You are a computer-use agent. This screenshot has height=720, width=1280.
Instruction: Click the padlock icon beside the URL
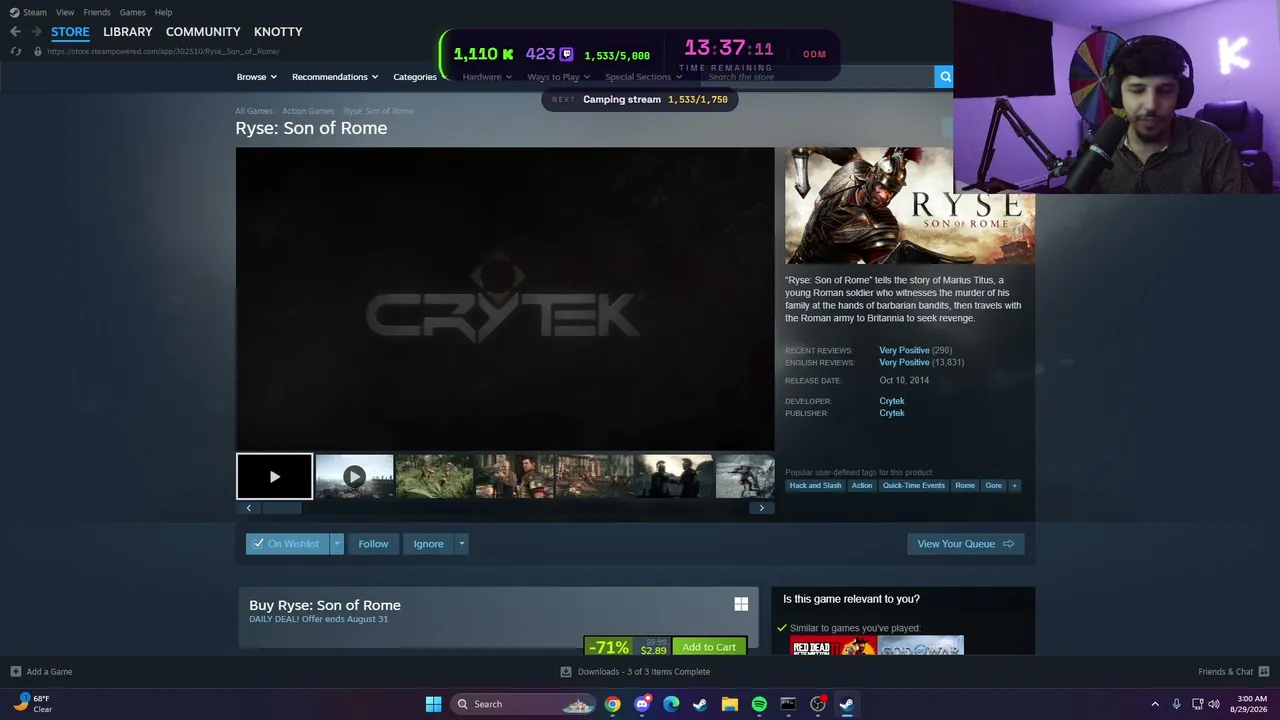point(38,51)
